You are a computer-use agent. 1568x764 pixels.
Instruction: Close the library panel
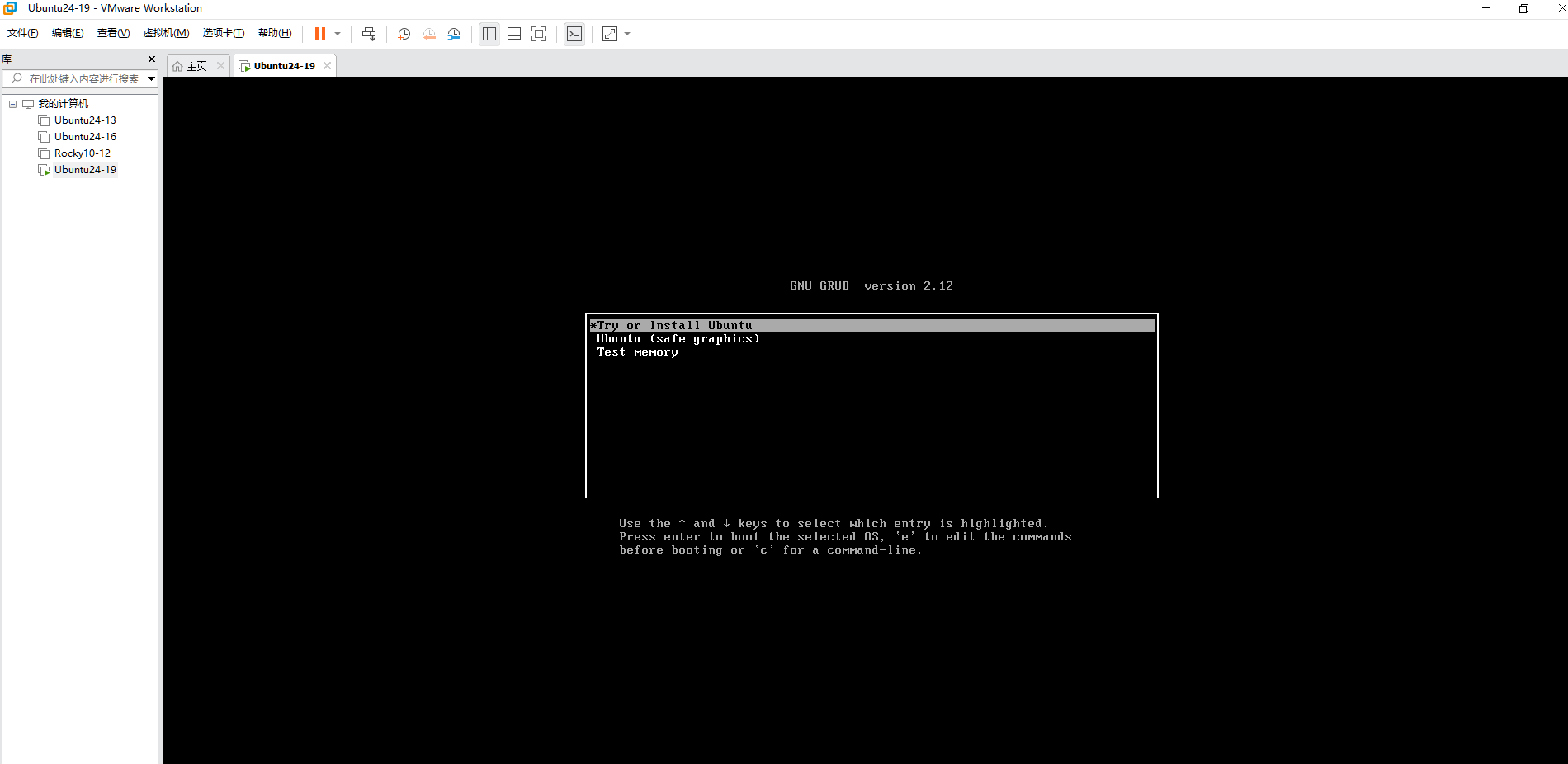coord(152,59)
